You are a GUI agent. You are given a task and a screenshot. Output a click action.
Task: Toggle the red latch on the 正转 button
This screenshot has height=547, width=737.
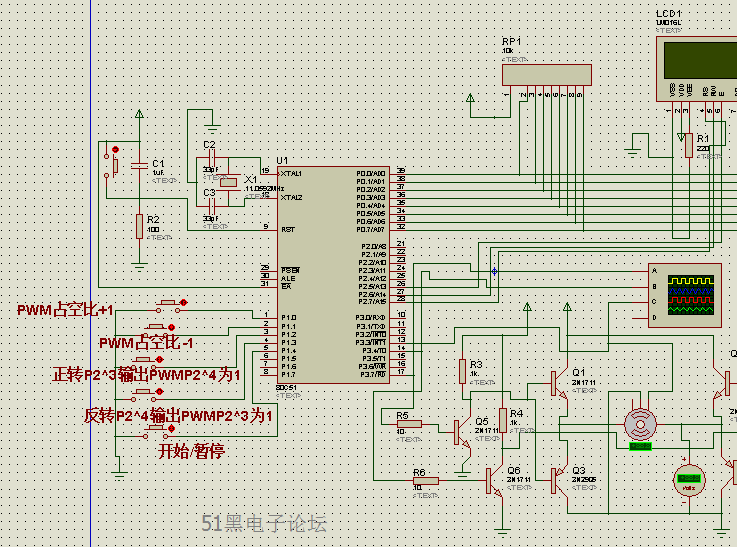point(159,359)
